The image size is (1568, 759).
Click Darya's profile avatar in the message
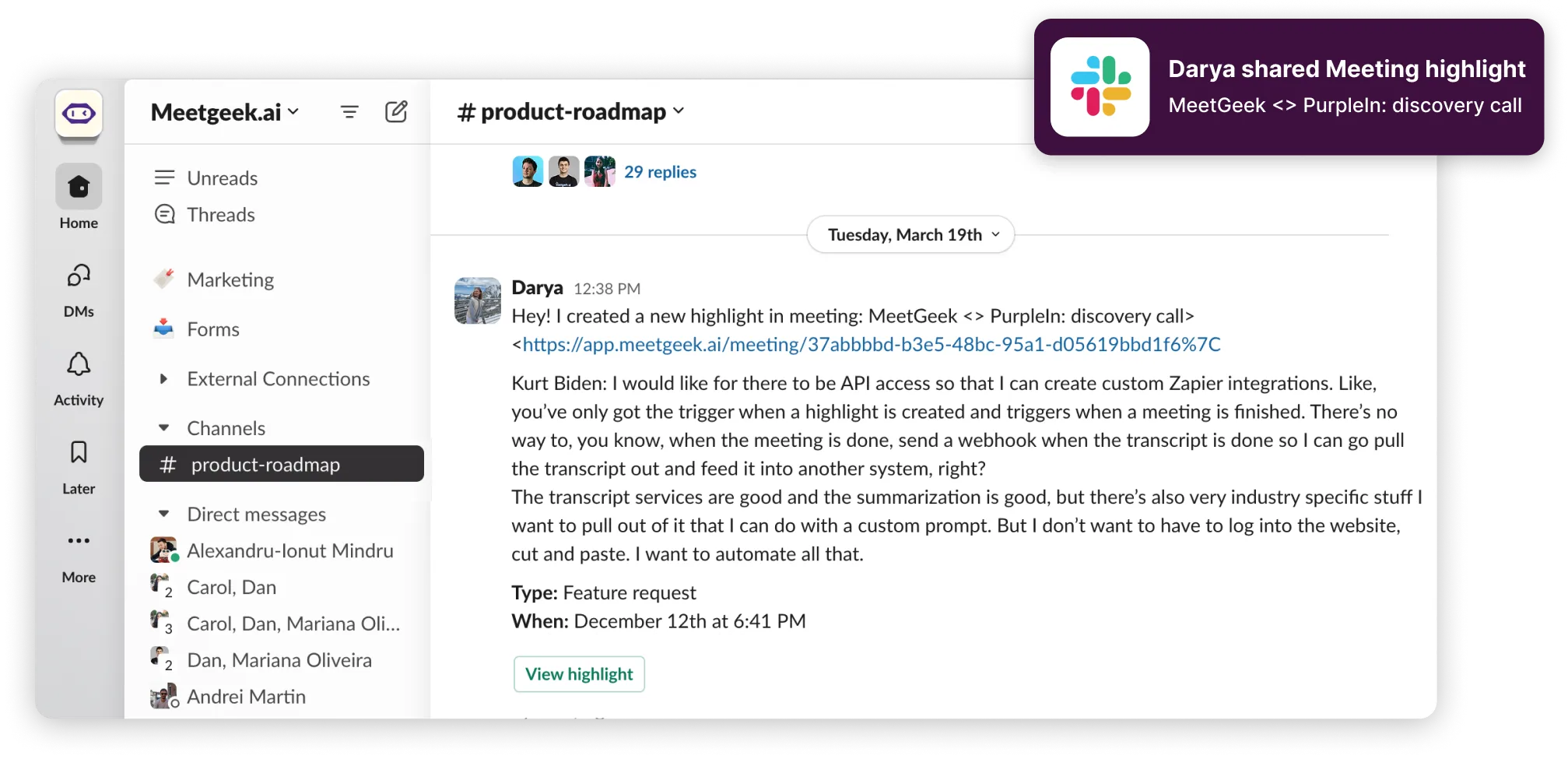[478, 300]
